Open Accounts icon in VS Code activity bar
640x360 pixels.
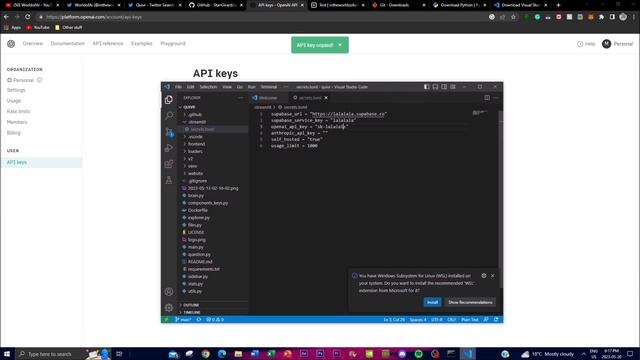(169, 292)
